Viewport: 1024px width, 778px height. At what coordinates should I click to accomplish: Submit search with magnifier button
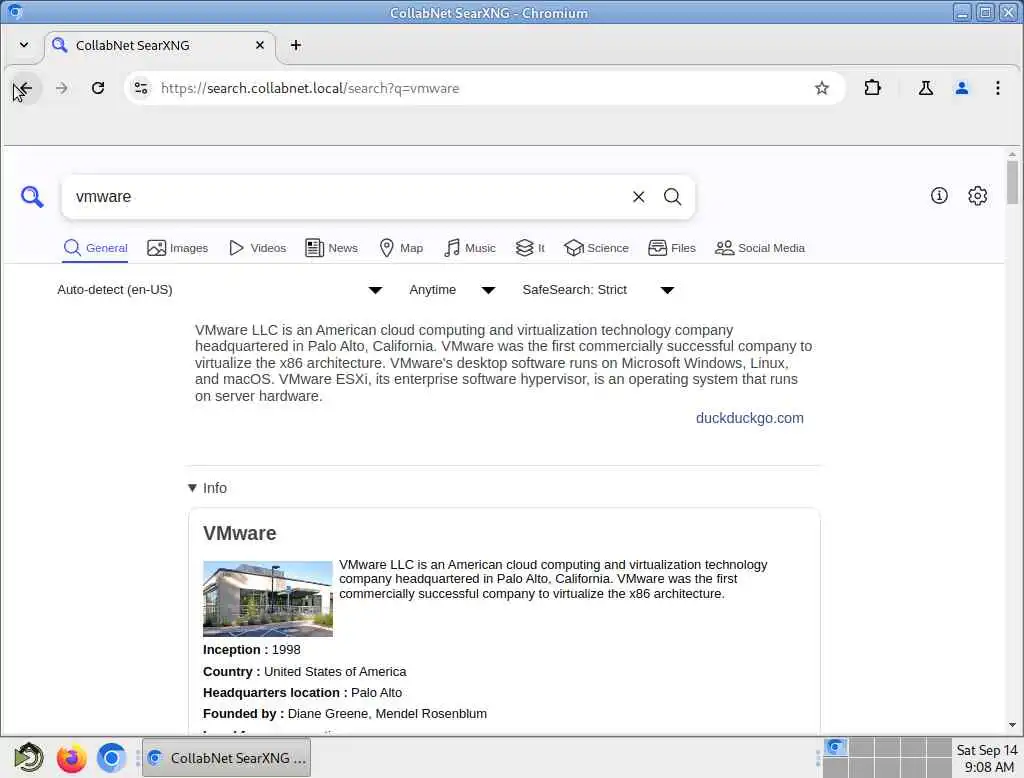pos(673,197)
